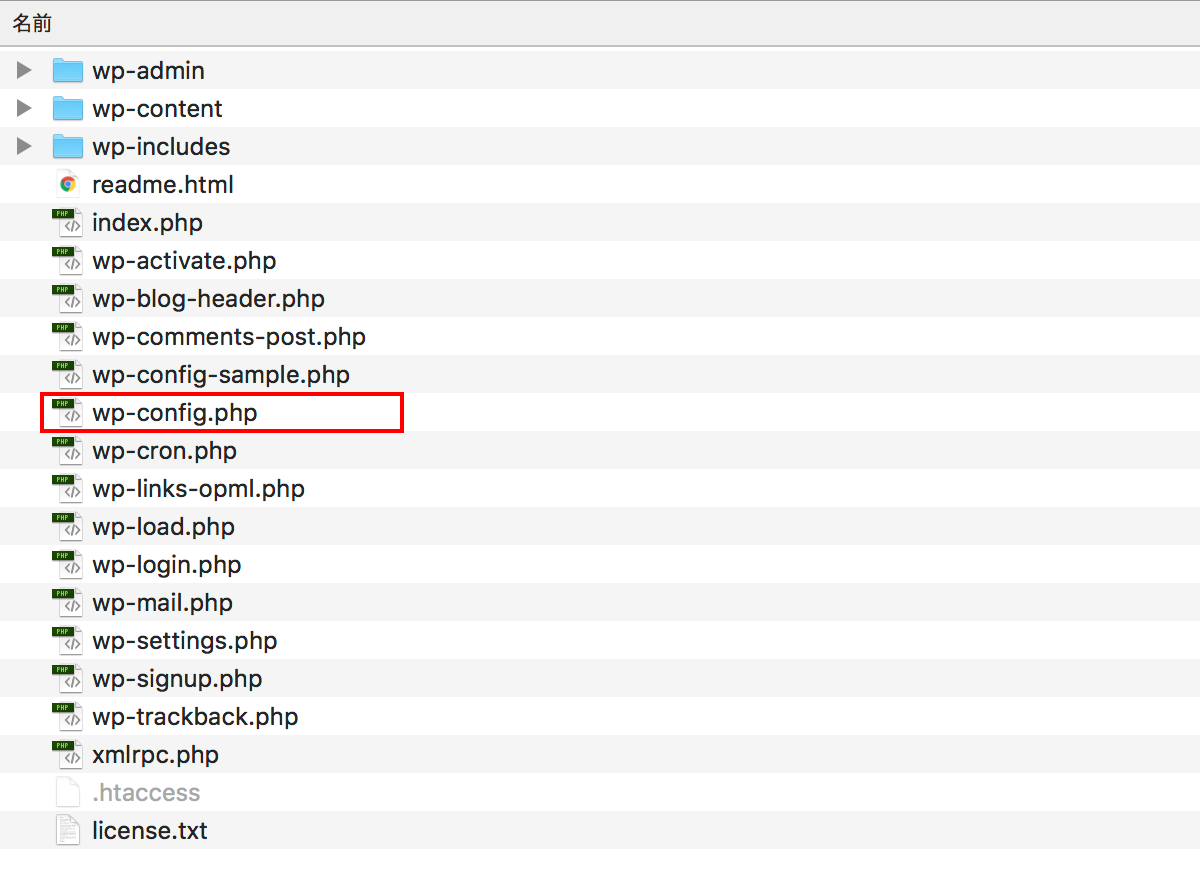Click the PHP icon of wp-login.php
Viewport: 1200px width, 870px height.
tap(67, 564)
